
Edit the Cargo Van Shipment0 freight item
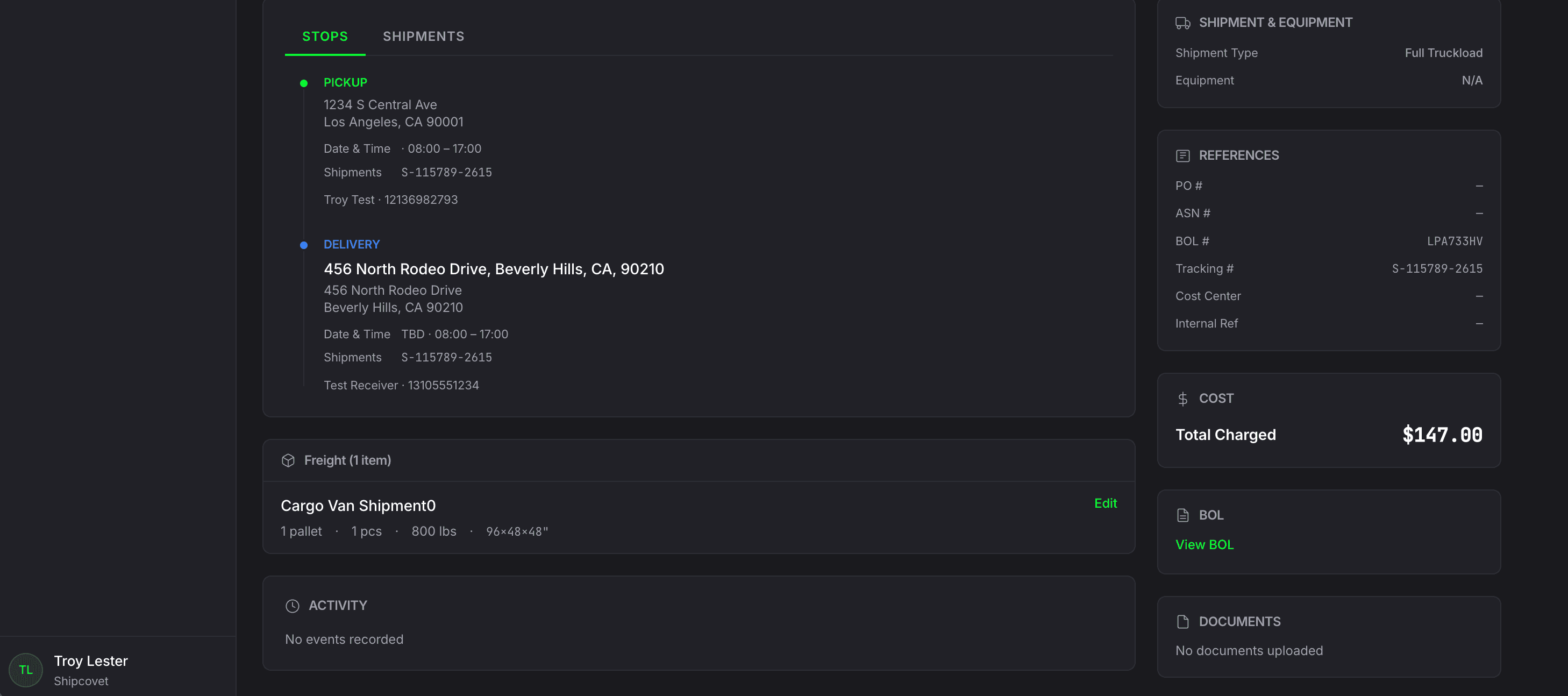tap(1105, 503)
